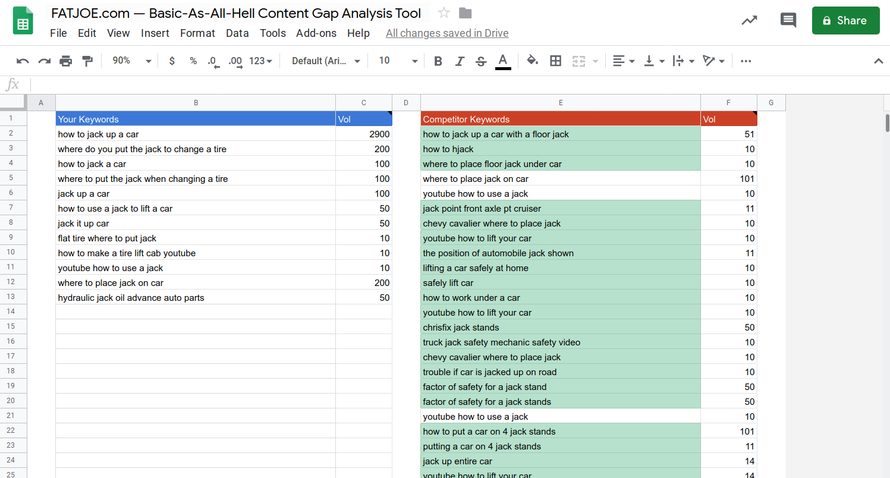Print the spreadsheet
The height and width of the screenshot is (478, 890).
coord(66,61)
